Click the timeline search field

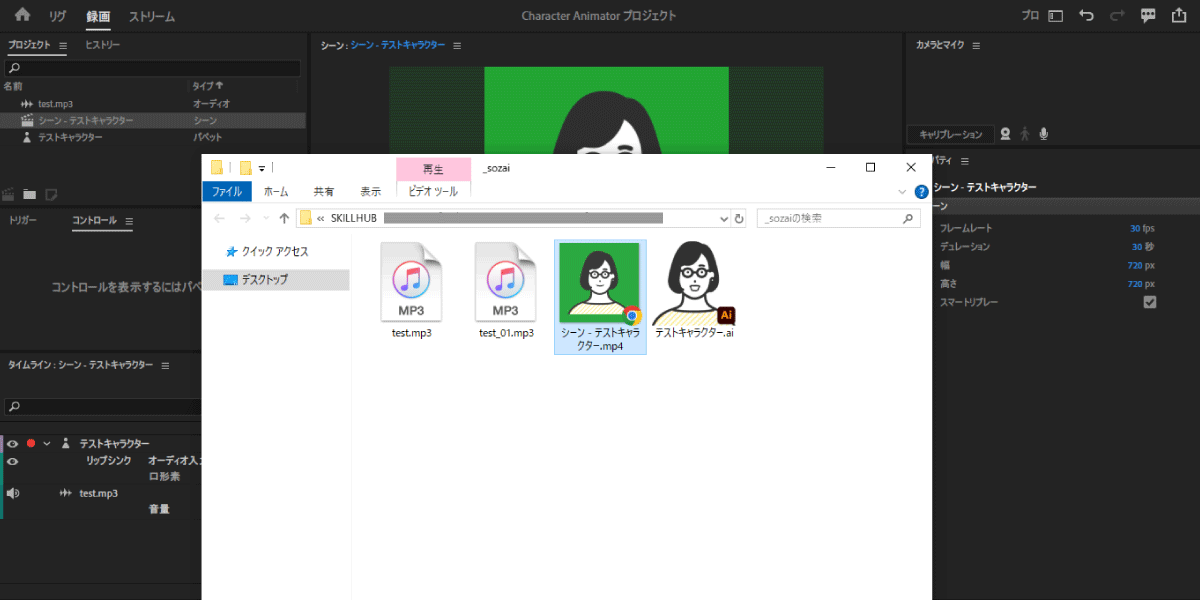102,407
